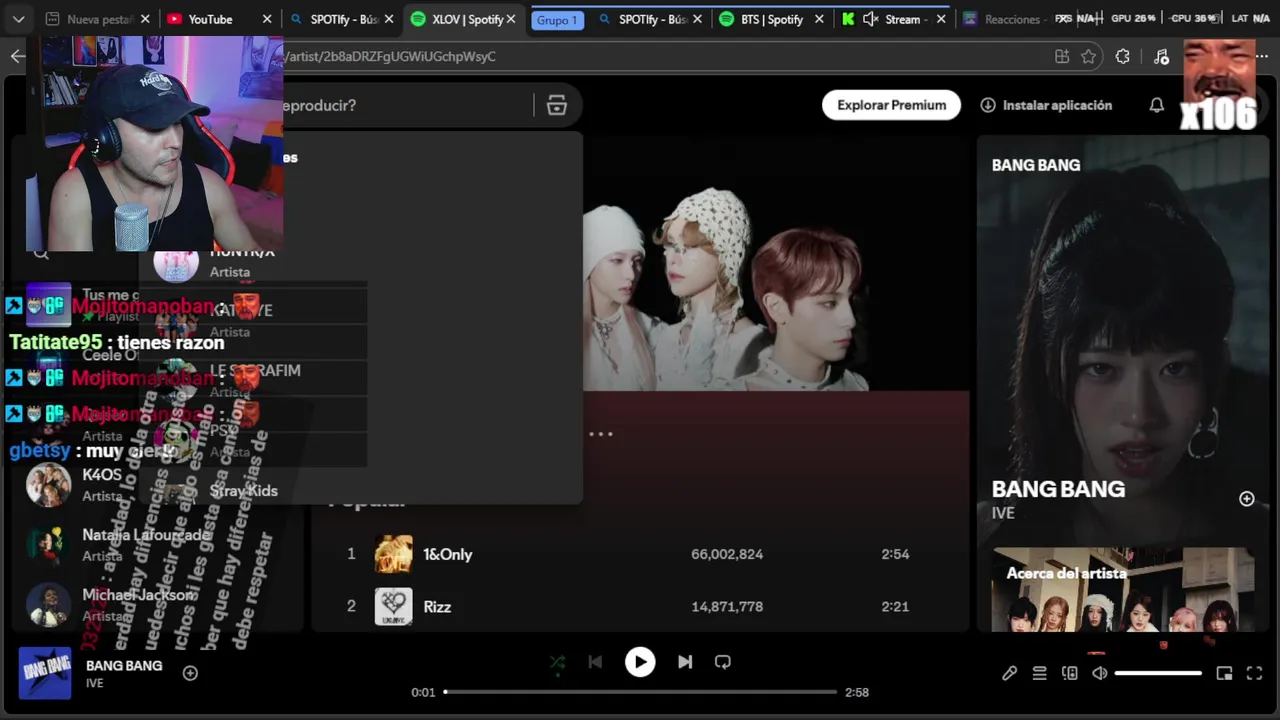Enter full screen mode
The image size is (1280, 720).
click(x=1254, y=673)
